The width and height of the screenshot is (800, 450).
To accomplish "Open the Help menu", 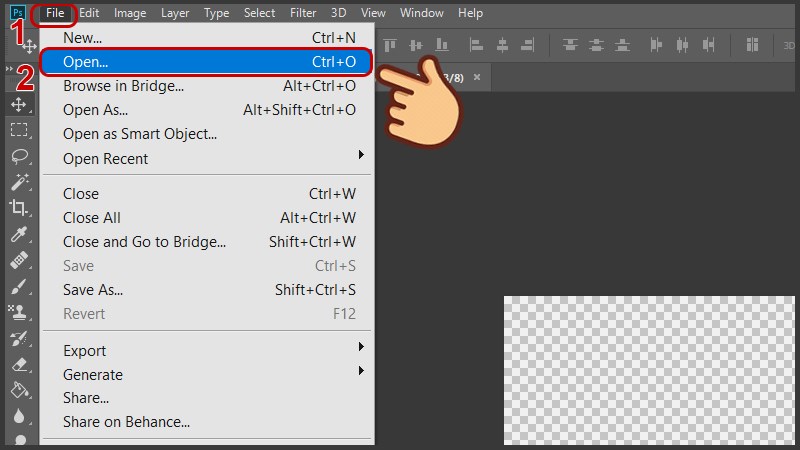I will (x=470, y=13).
